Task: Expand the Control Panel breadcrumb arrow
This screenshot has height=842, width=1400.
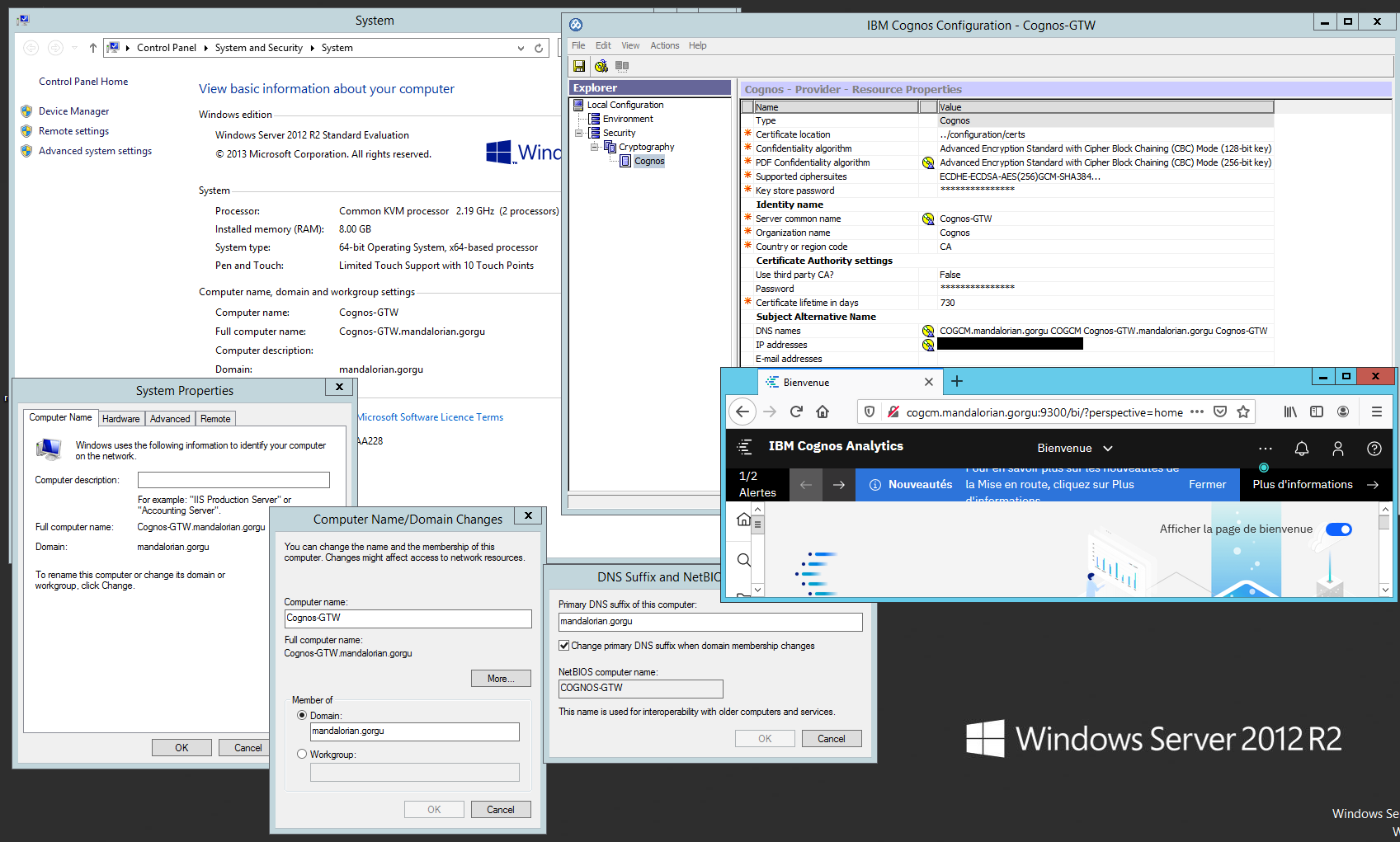Action: (x=205, y=48)
